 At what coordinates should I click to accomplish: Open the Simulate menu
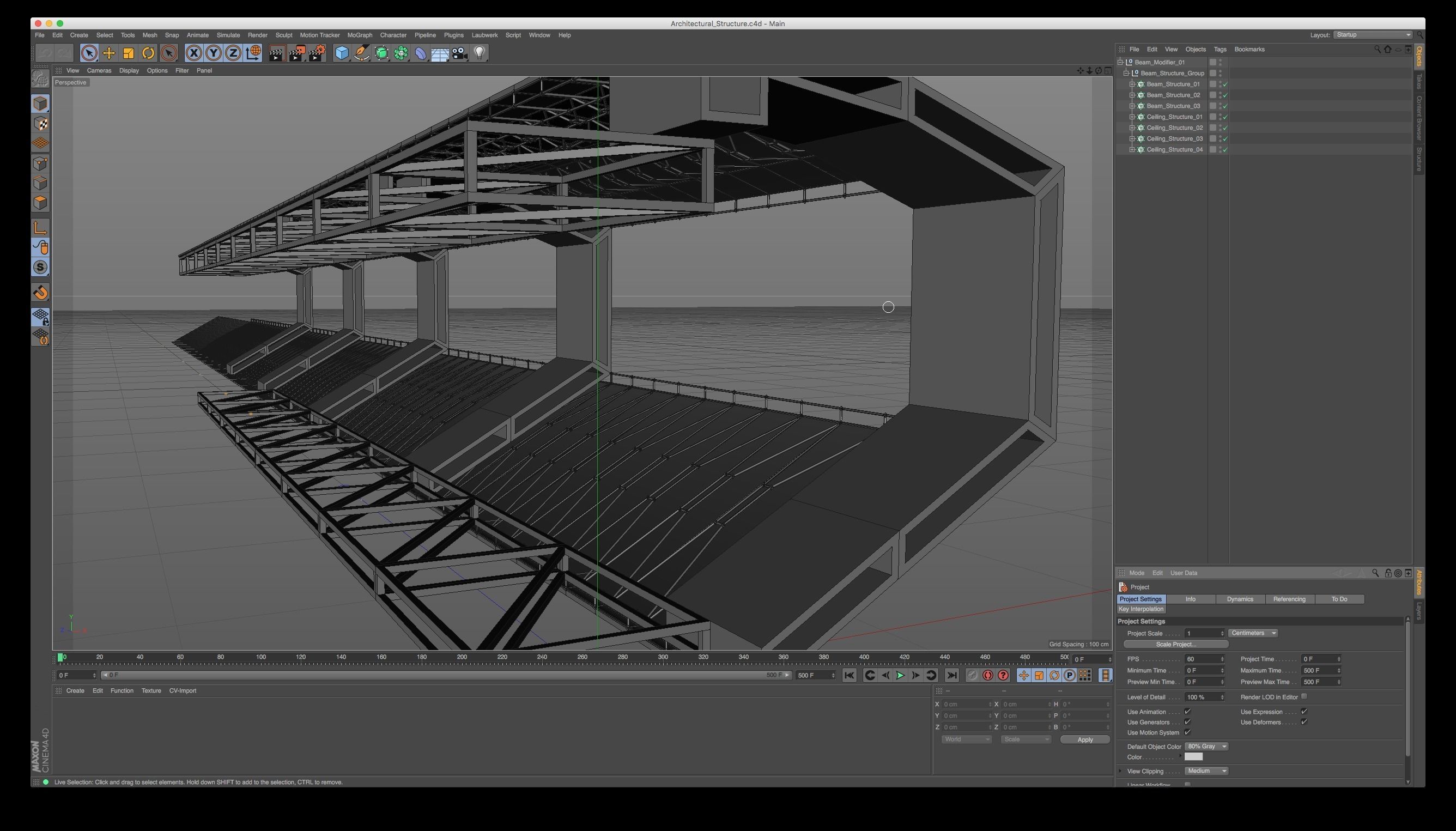[228, 35]
